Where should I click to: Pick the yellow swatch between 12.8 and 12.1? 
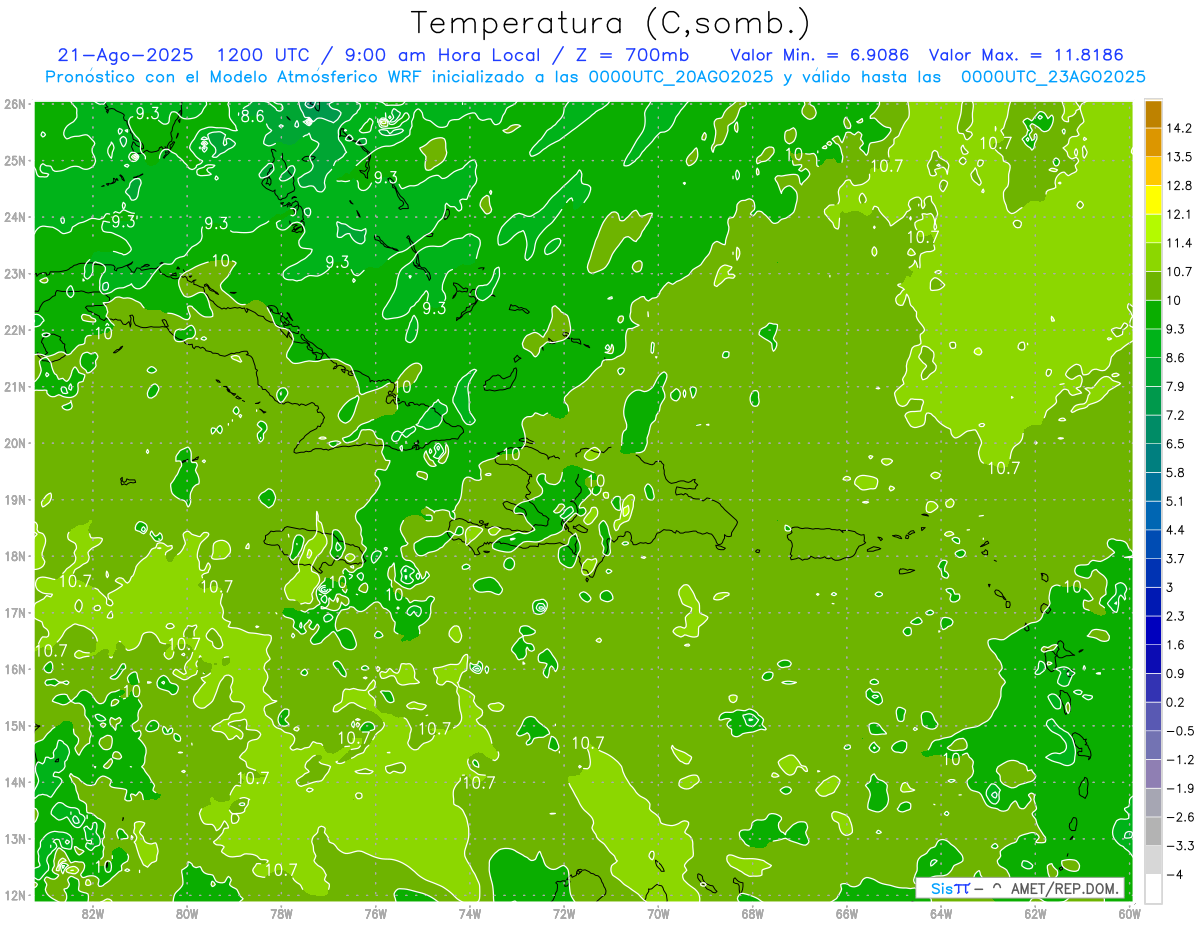coord(1153,200)
